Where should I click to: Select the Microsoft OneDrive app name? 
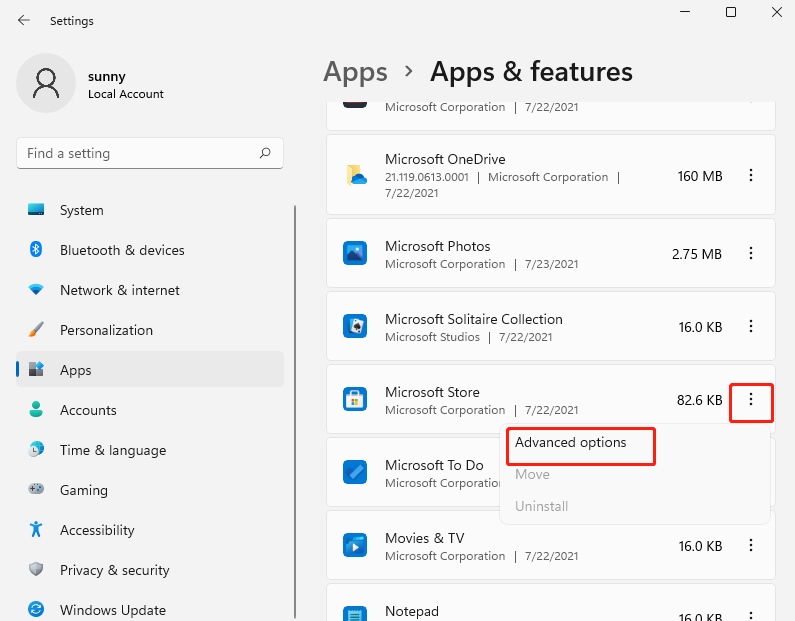(445, 159)
